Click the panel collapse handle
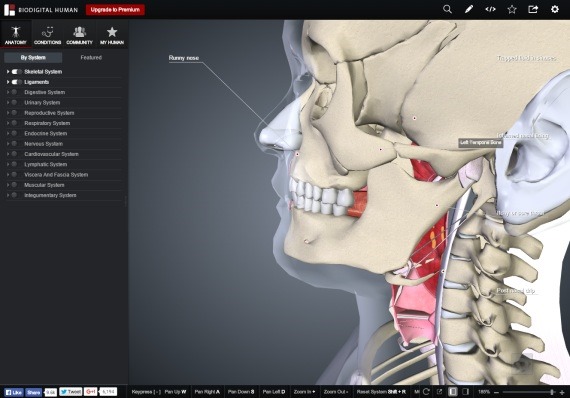570x398 pixels. tap(126, 201)
